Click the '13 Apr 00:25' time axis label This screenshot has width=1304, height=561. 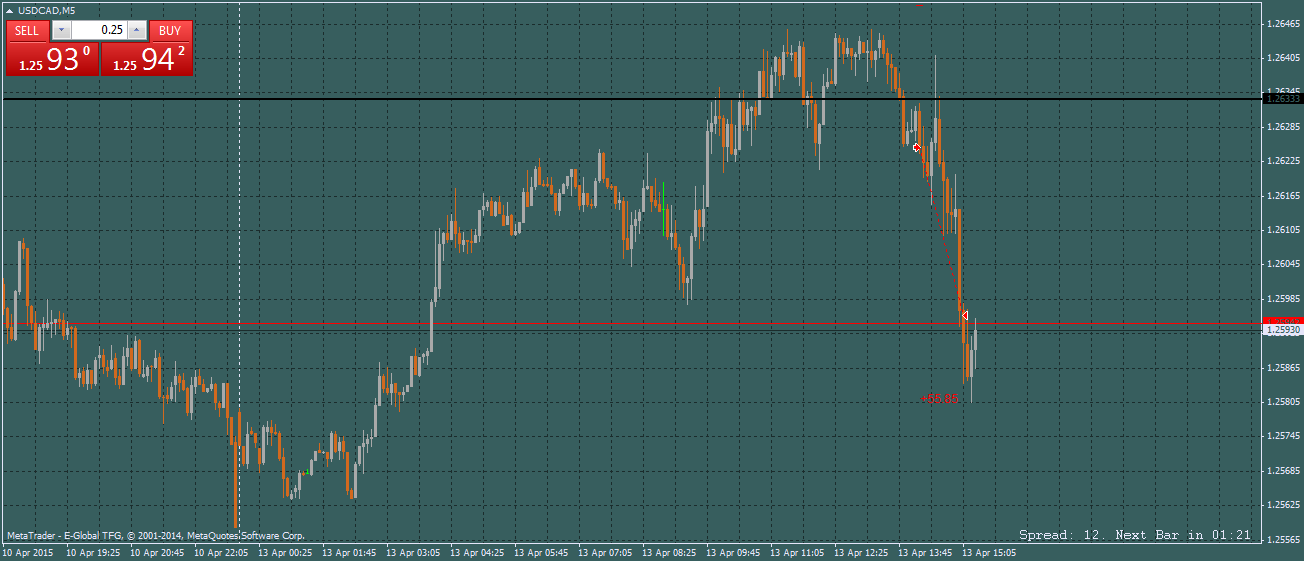[x=284, y=552]
